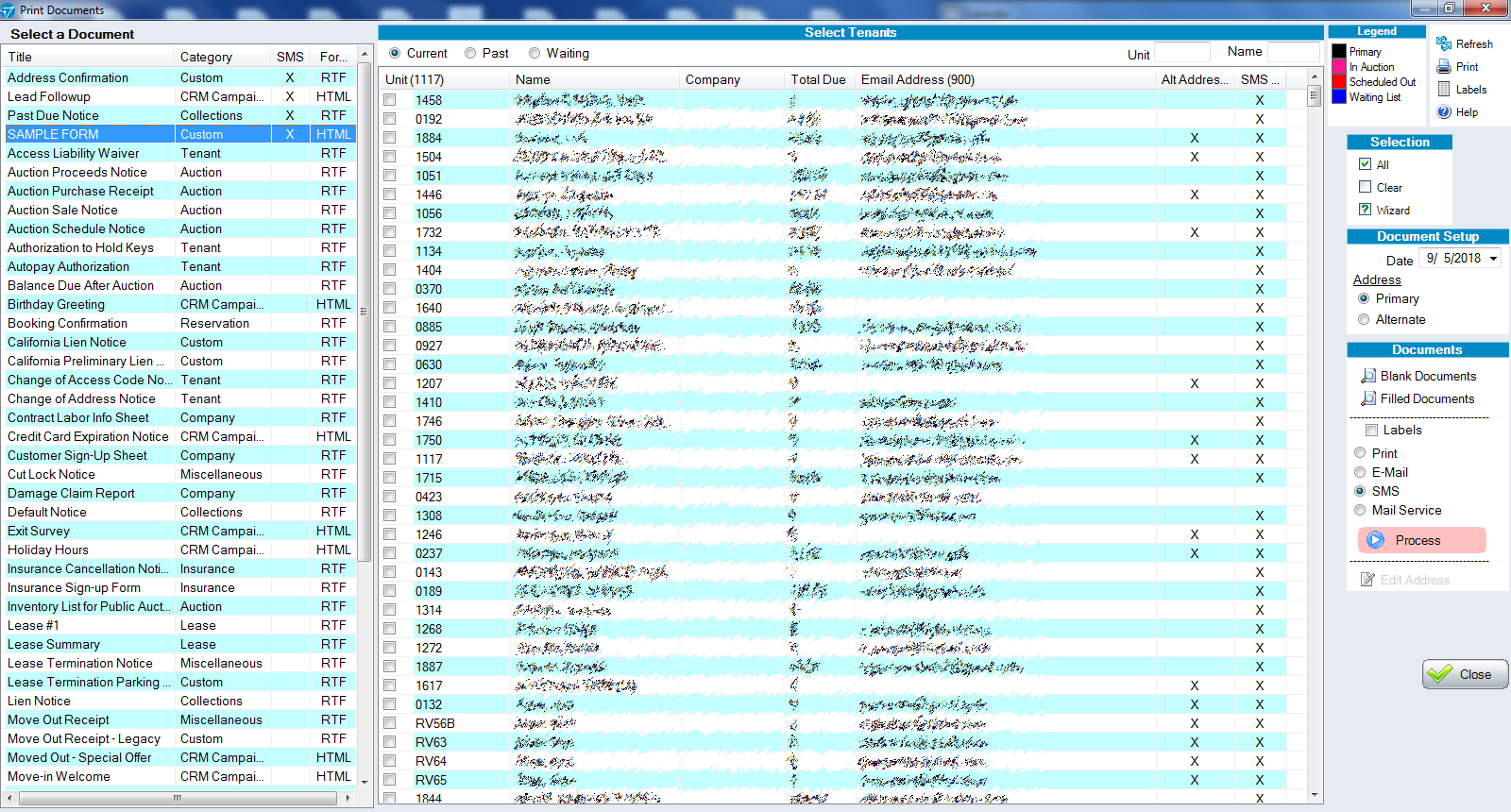
Task: Select the Print delivery radio button
Action: 1360,453
